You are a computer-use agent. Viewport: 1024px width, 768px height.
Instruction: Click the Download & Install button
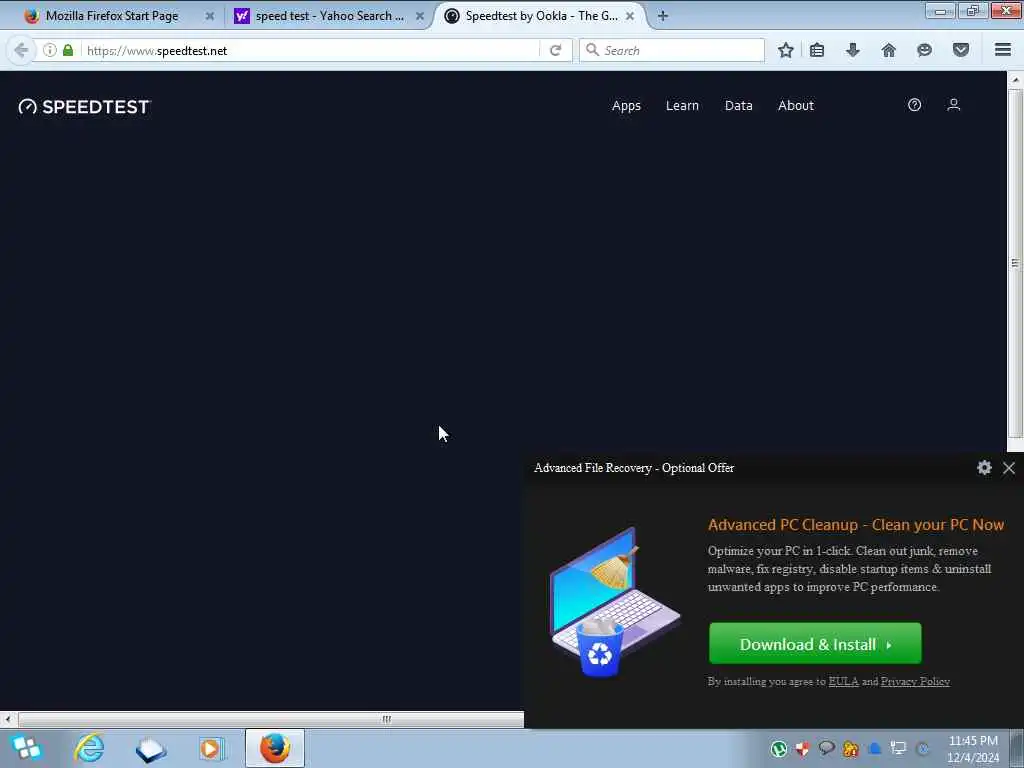(x=815, y=644)
